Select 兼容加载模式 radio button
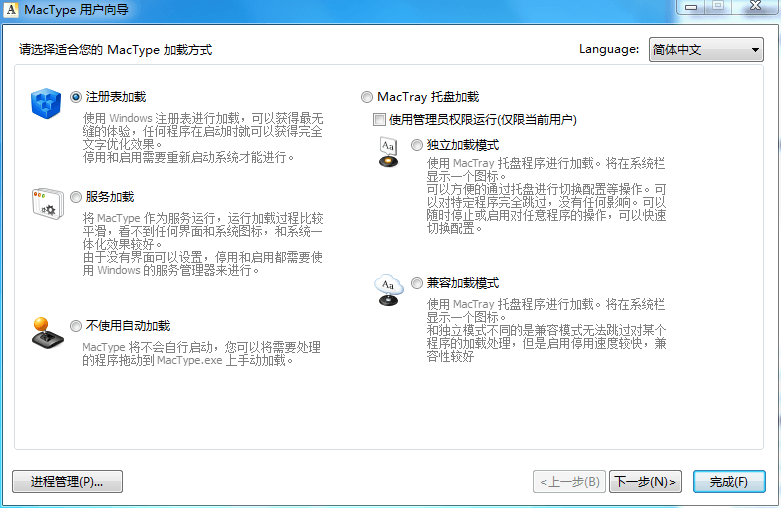This screenshot has height=508, width=781. pos(417,283)
